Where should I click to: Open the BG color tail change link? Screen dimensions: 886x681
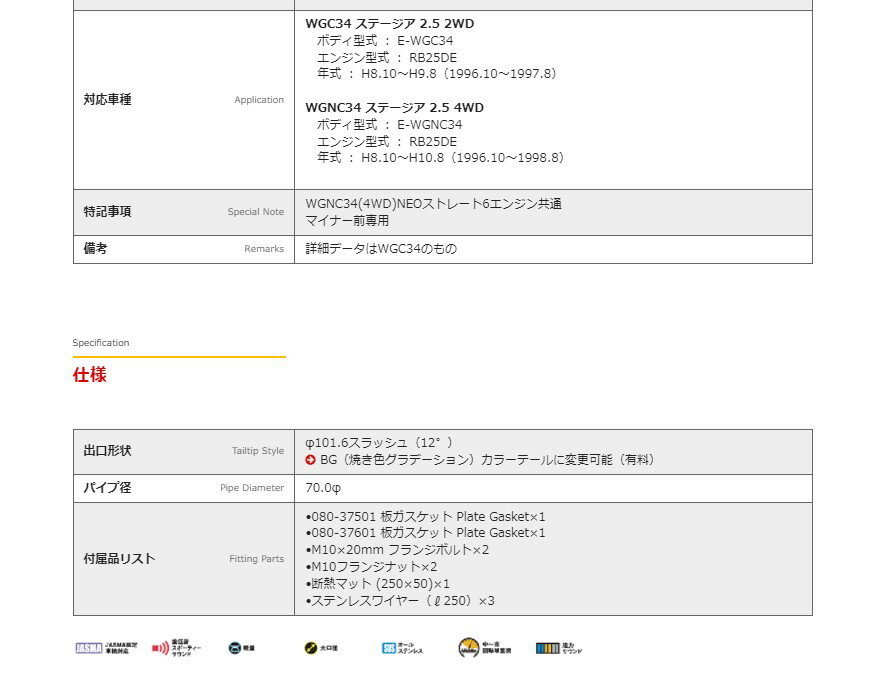pos(487,460)
